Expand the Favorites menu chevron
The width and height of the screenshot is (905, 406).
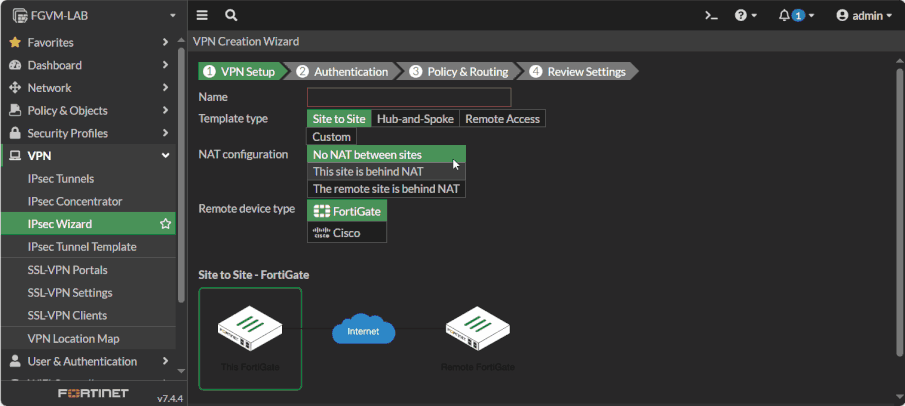point(165,42)
